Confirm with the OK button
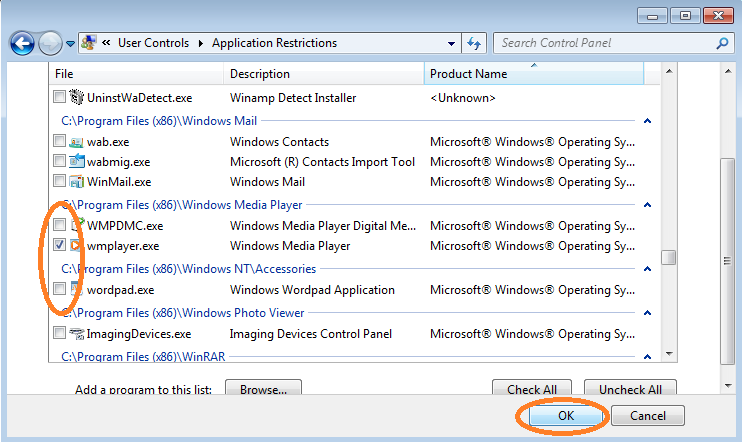Viewport: 742px width, 442px height. 565,415
